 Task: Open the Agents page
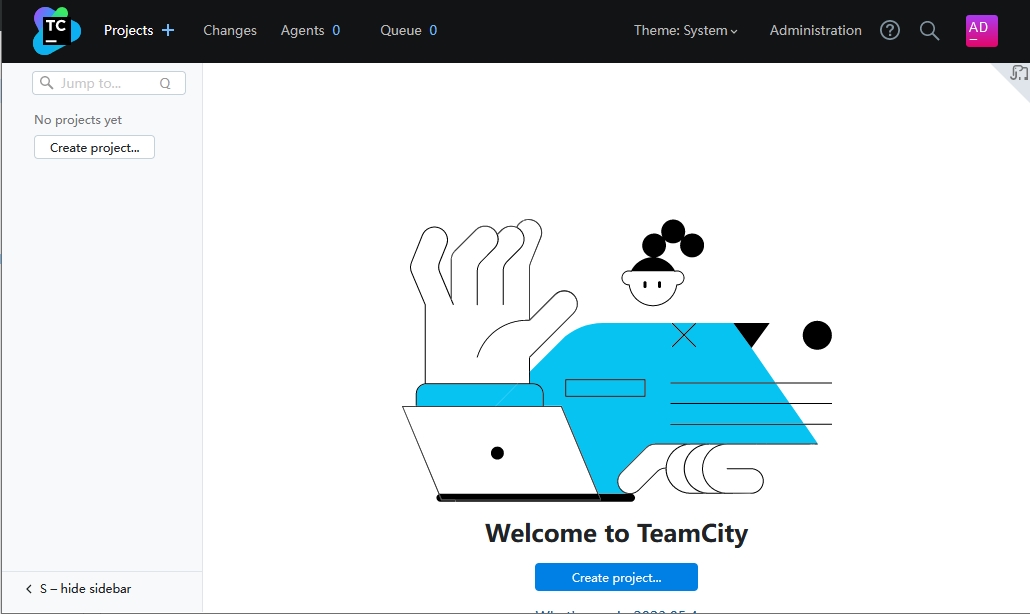pyautogui.click(x=302, y=30)
